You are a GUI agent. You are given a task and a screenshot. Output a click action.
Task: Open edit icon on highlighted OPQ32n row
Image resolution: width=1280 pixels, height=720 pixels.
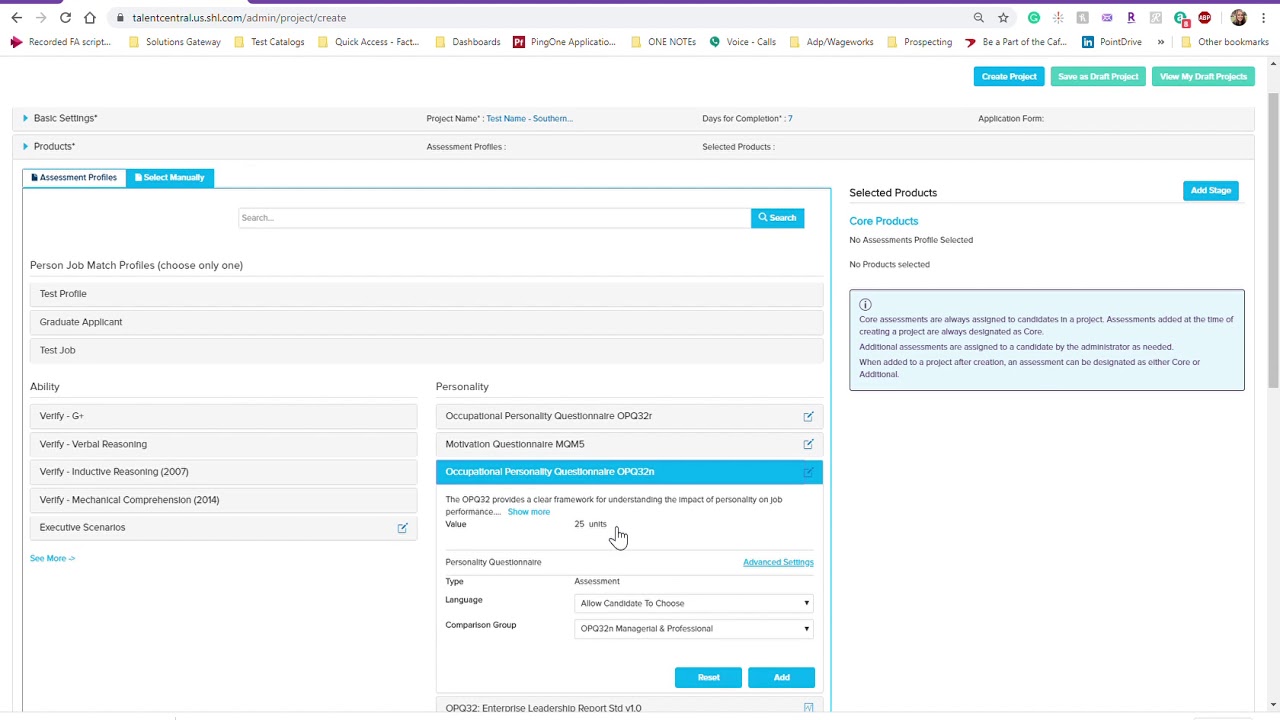(x=808, y=472)
